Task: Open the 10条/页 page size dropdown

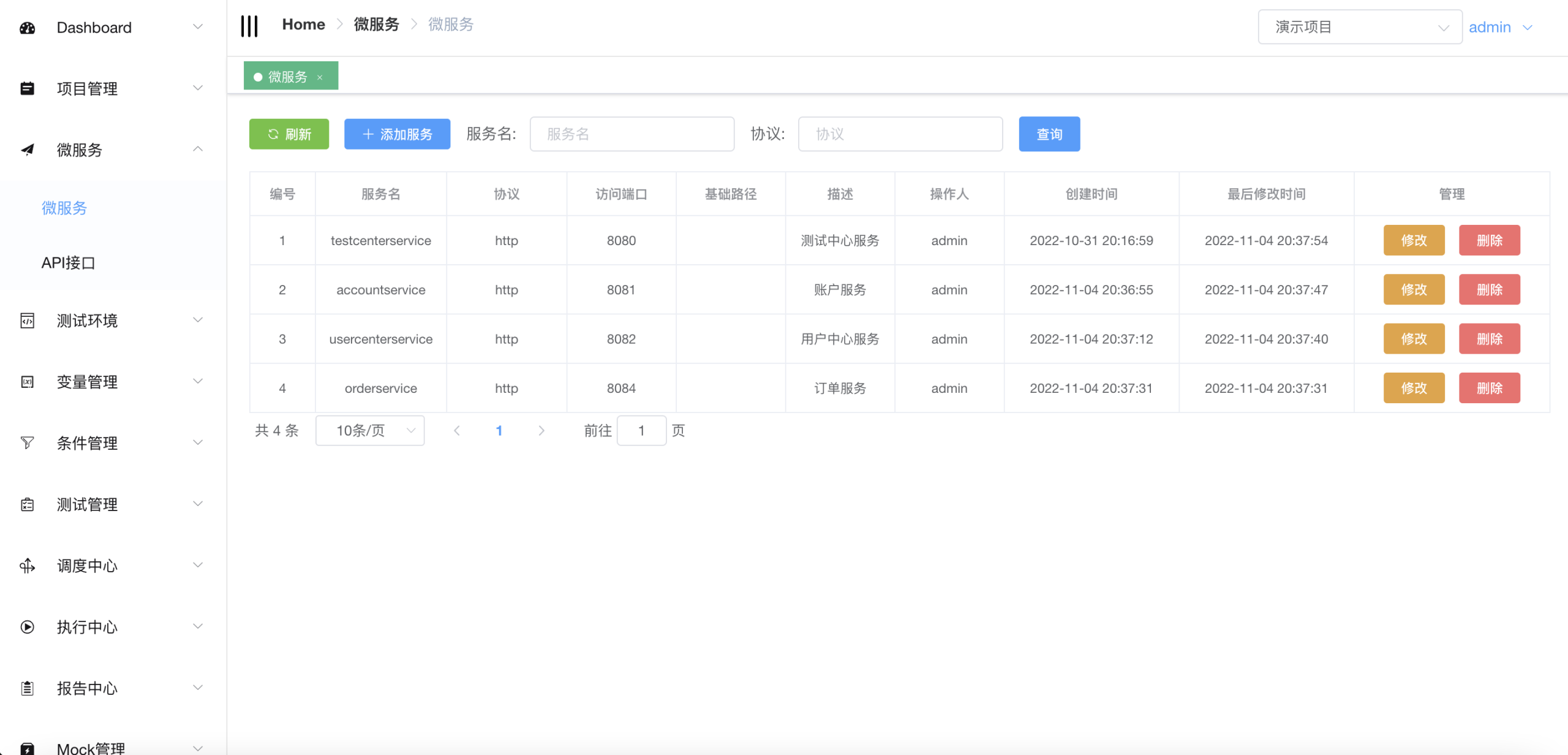Action: tap(370, 430)
